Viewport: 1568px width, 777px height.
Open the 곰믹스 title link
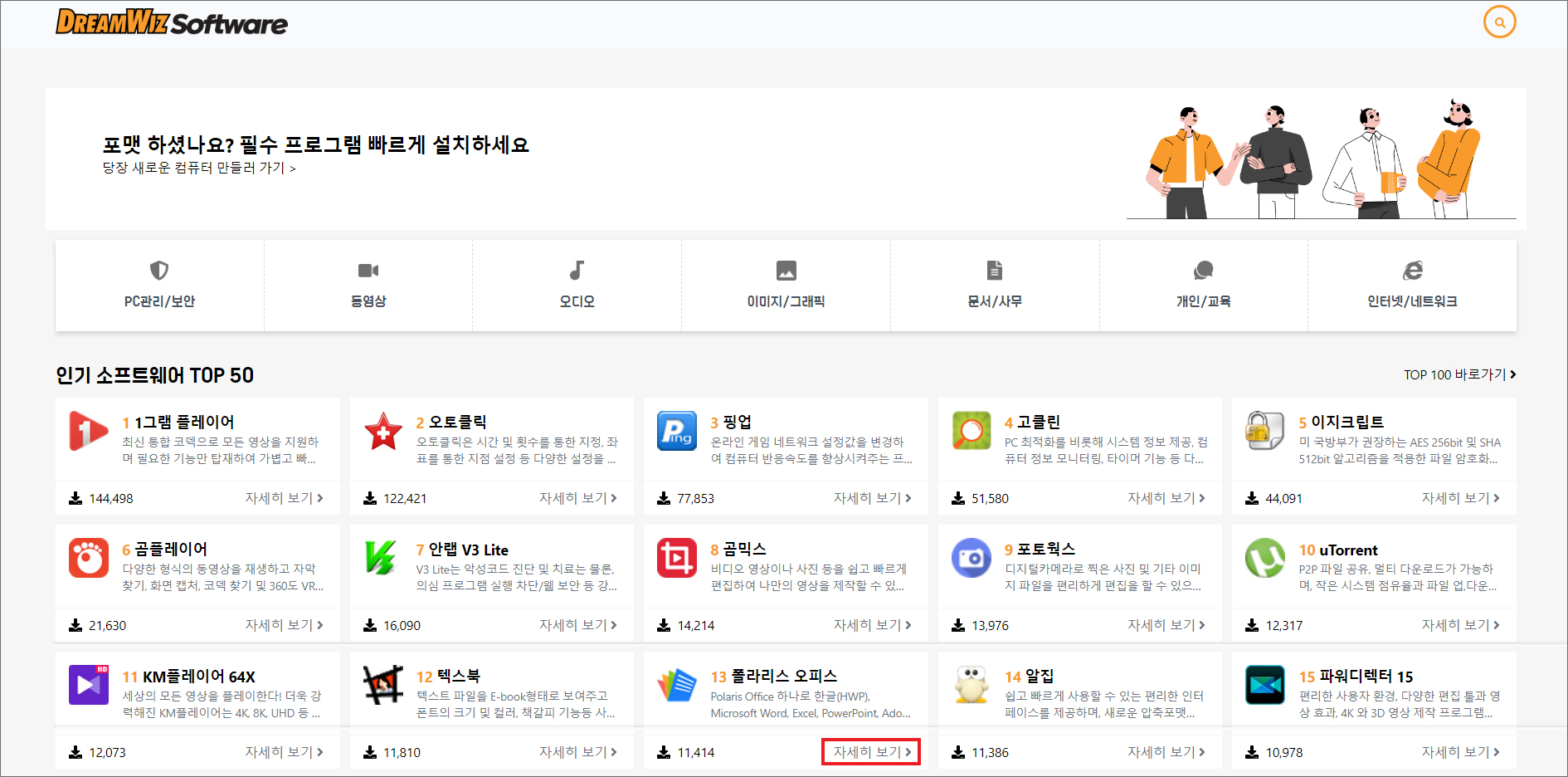click(738, 550)
